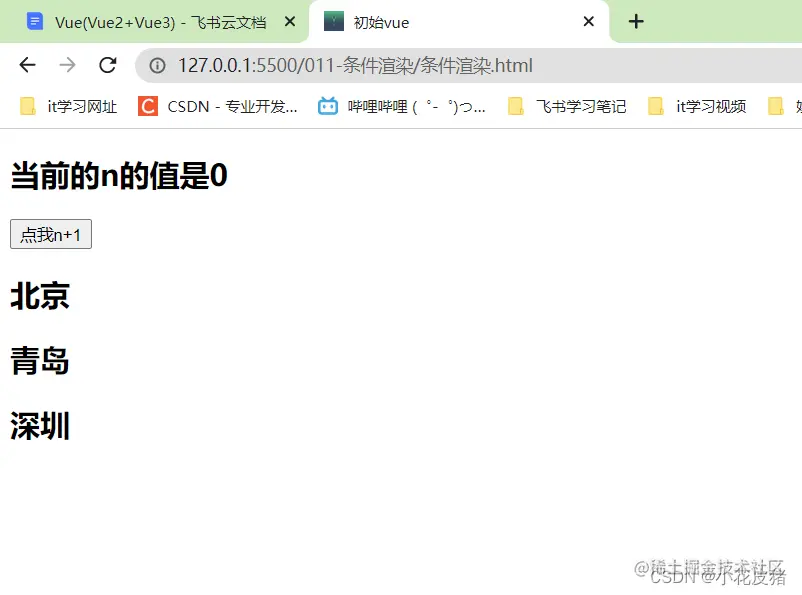
Task: Open the CSDN - 专业开发 bookmark
Action: [212, 106]
